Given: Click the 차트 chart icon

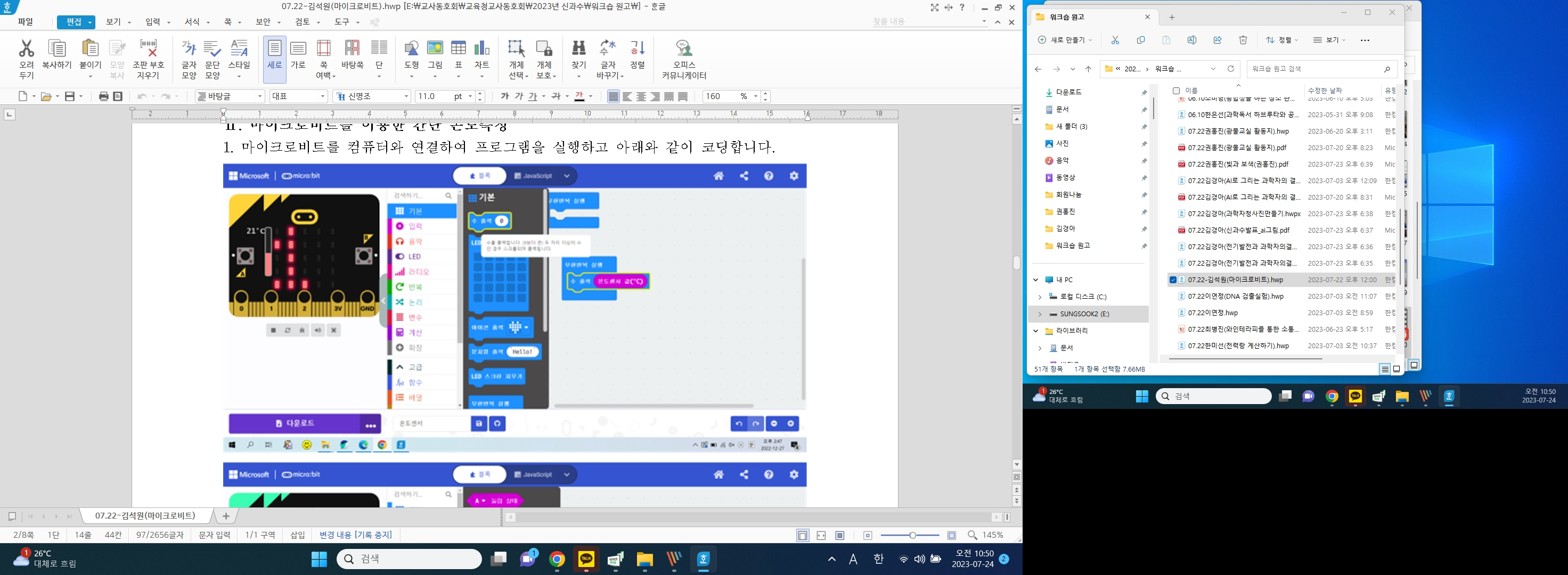Looking at the screenshot, I should point(481,48).
